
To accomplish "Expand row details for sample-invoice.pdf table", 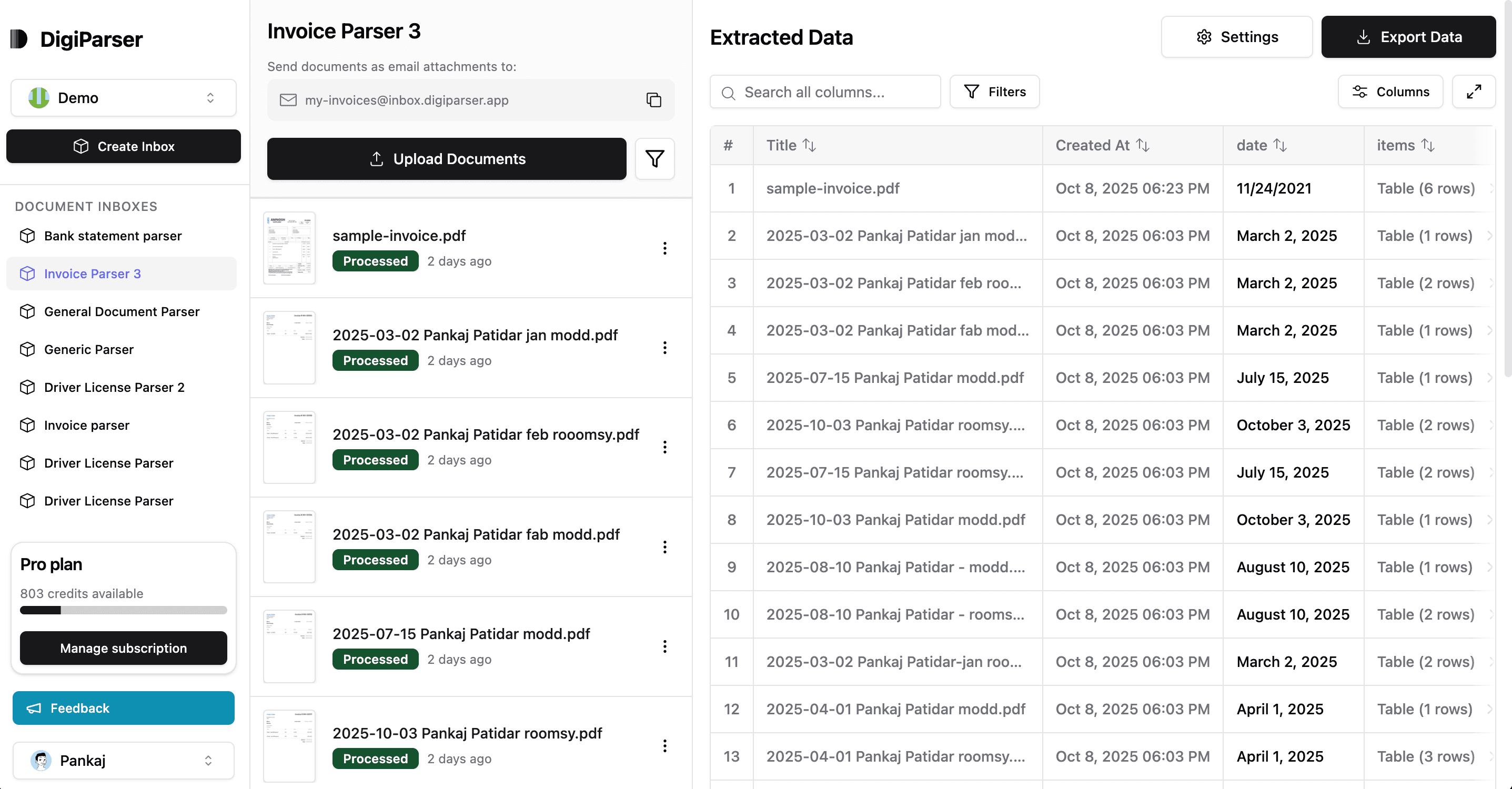I will [1491, 188].
